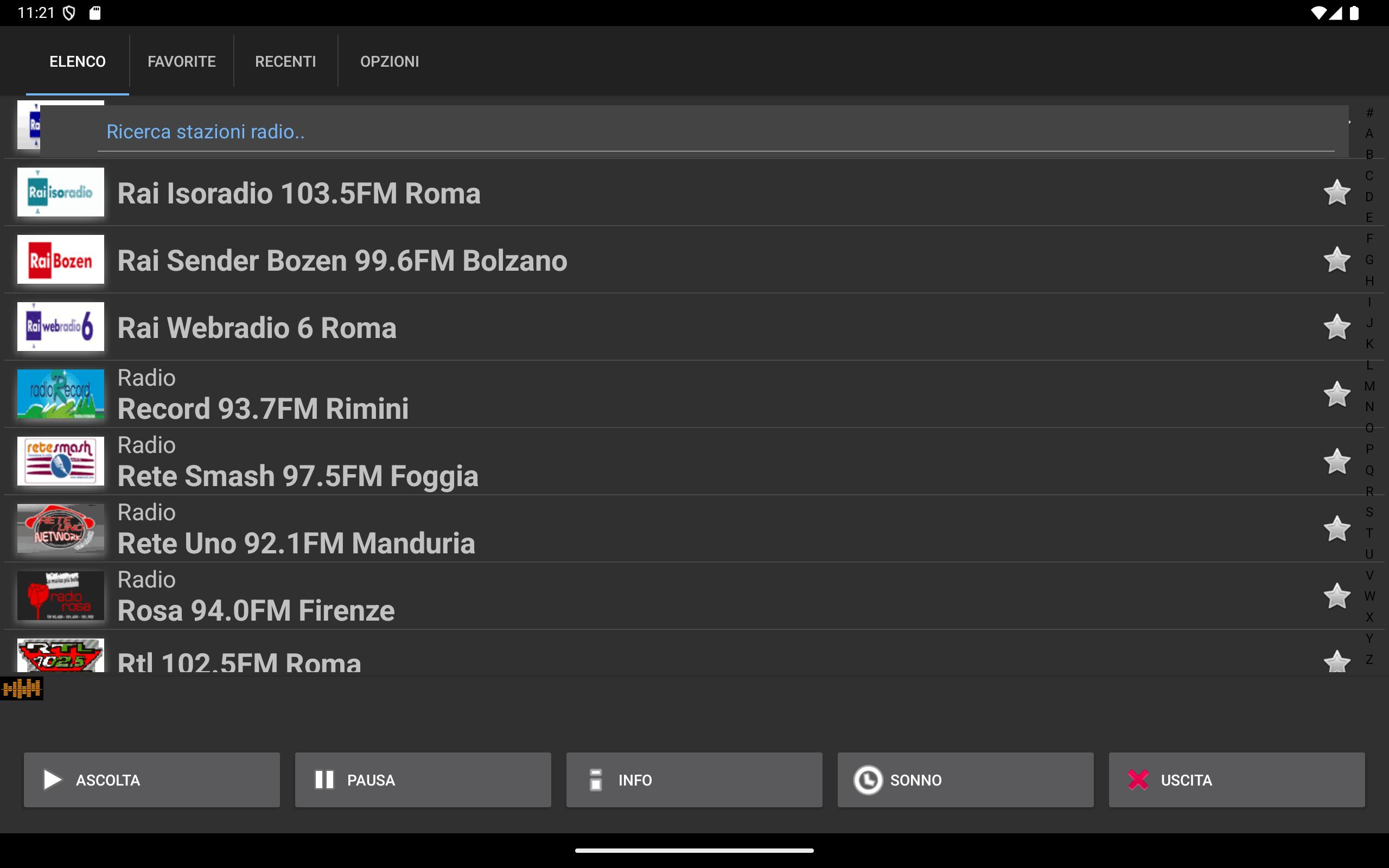
Task: Click the ASCOLTA play button
Action: click(x=151, y=780)
